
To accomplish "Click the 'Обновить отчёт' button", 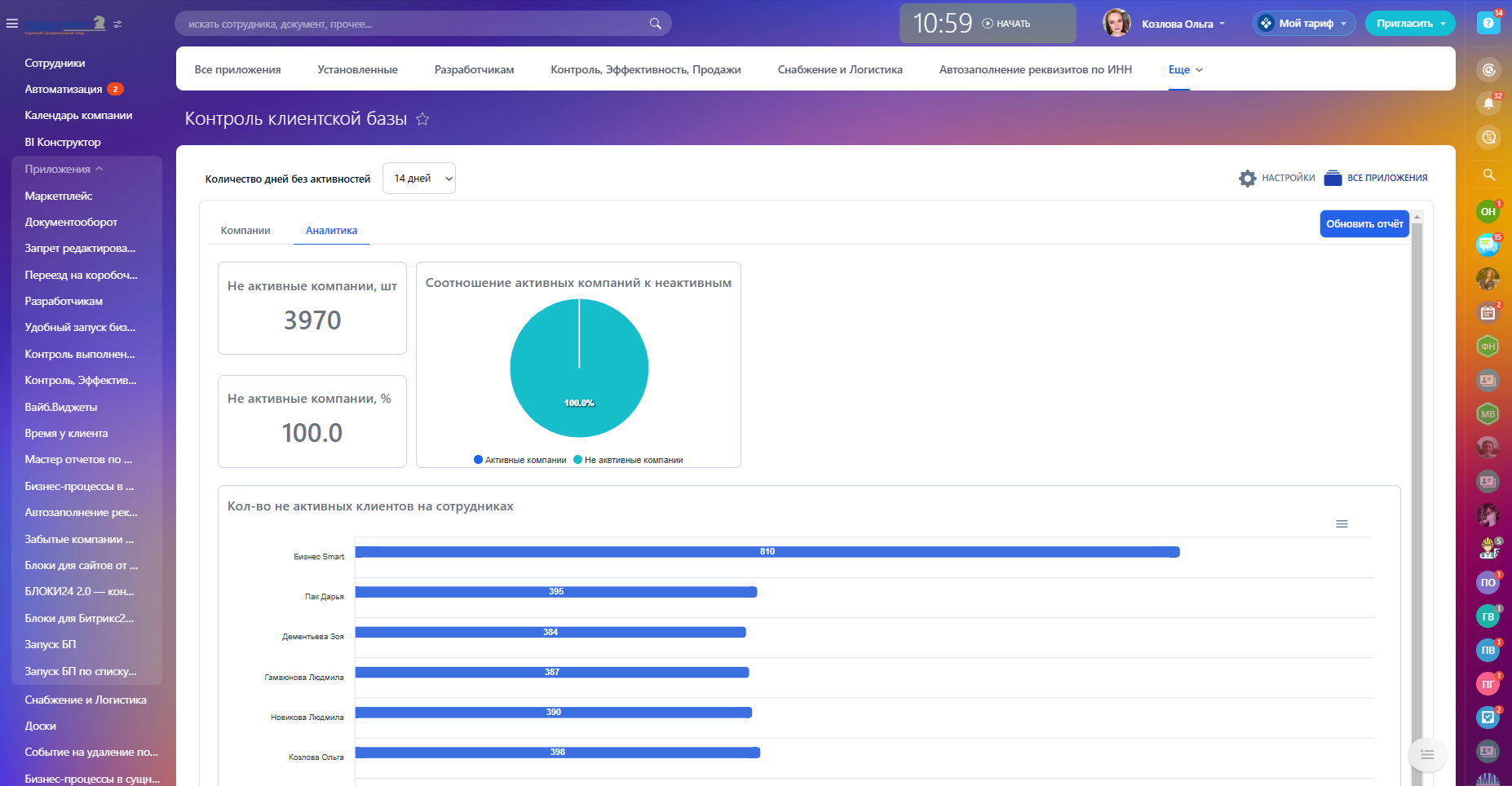I will click(x=1364, y=223).
